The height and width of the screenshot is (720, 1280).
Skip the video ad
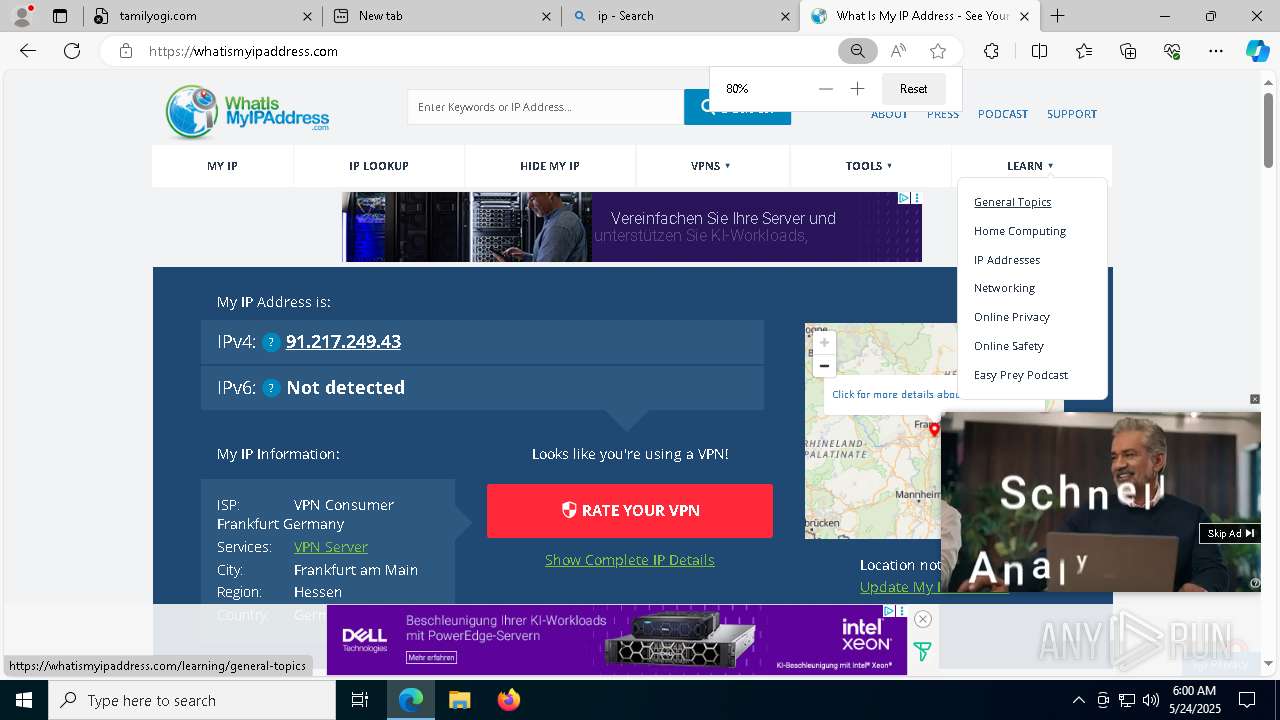tap(1229, 533)
